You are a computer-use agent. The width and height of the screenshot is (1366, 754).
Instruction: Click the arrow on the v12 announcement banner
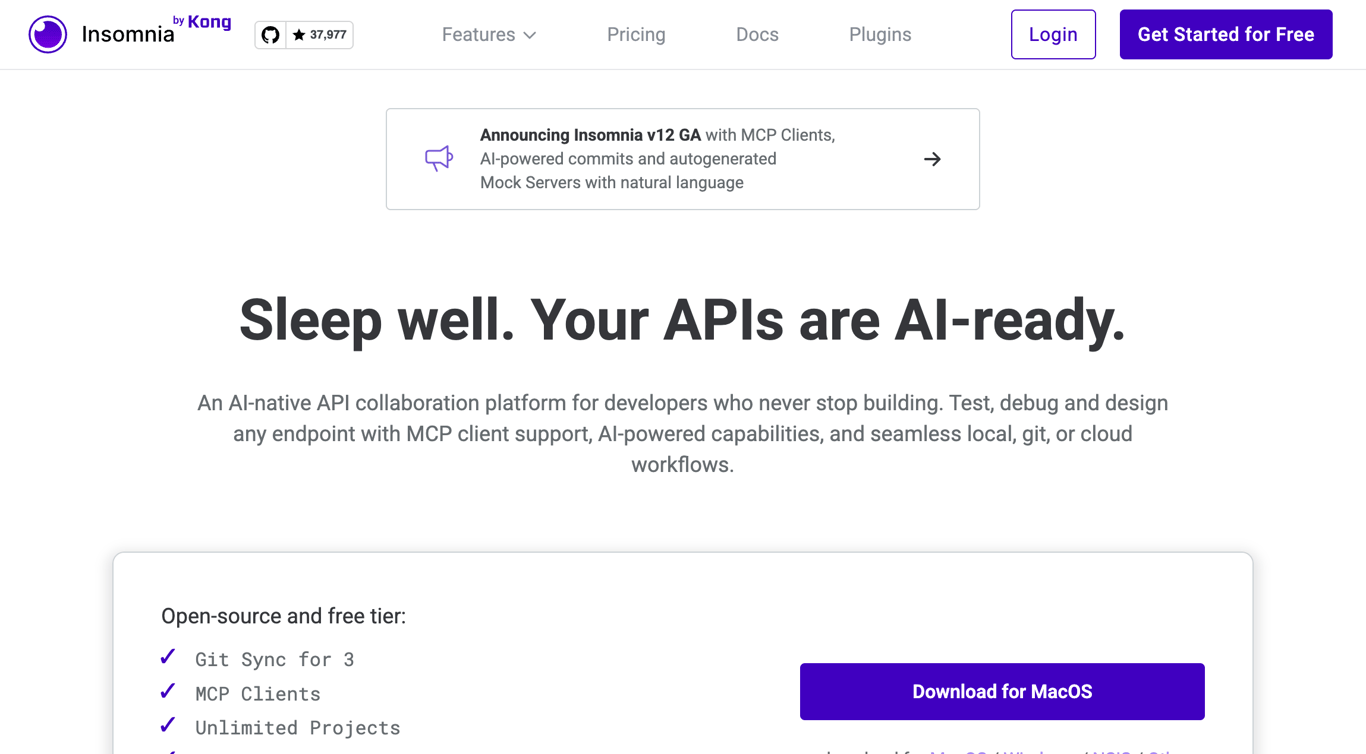coord(931,158)
